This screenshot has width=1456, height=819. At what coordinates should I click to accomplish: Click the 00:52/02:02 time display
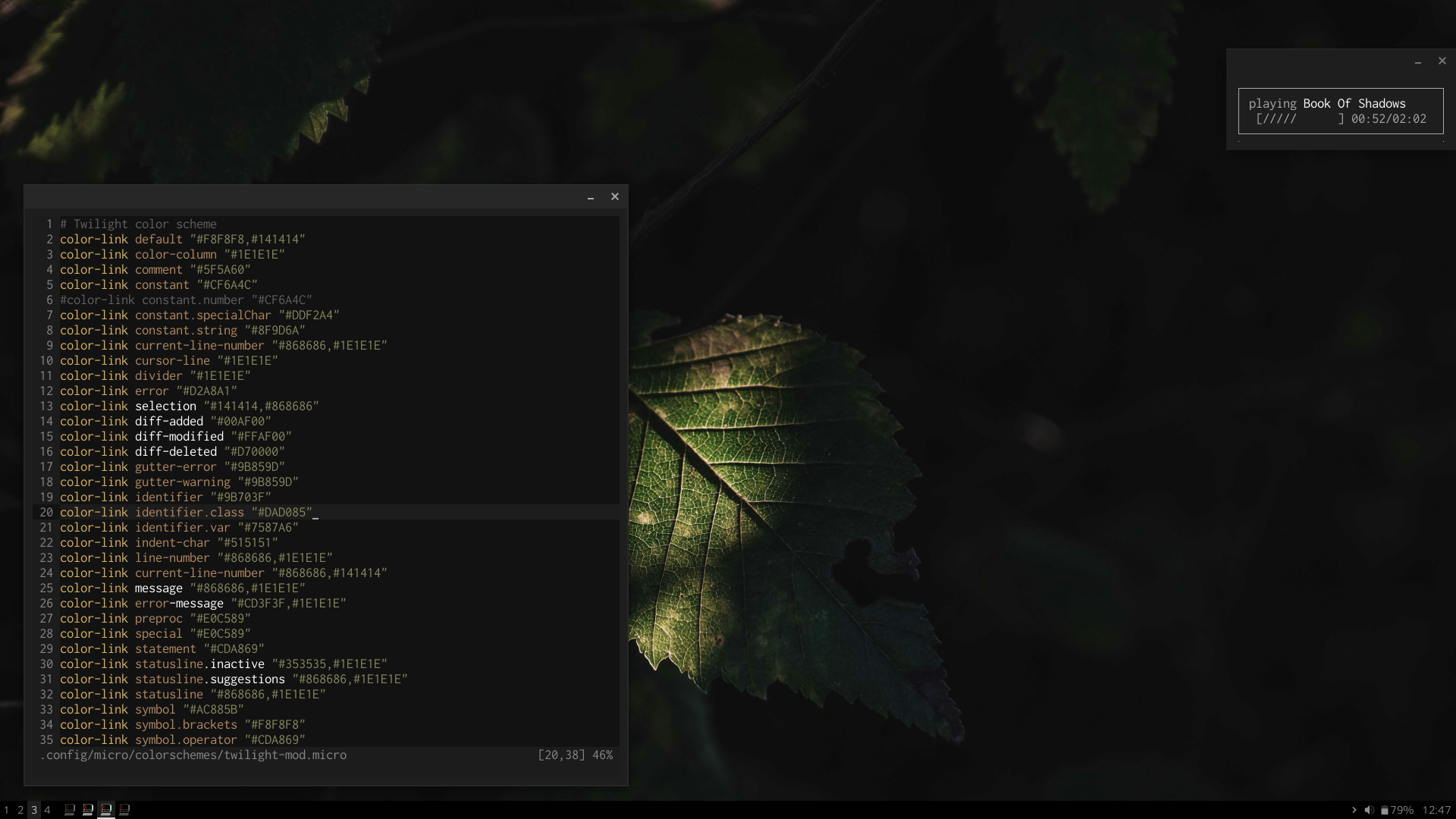[x=1389, y=119]
